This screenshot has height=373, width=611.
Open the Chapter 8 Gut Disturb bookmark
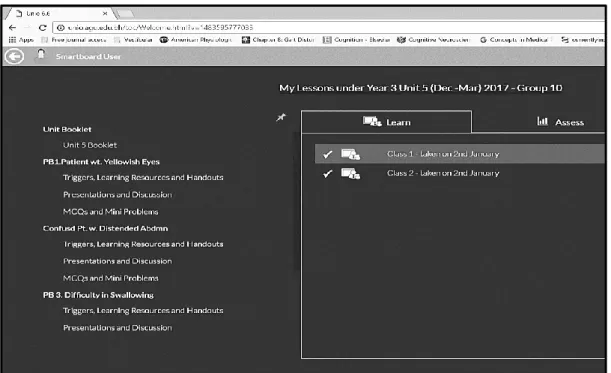(x=278, y=40)
